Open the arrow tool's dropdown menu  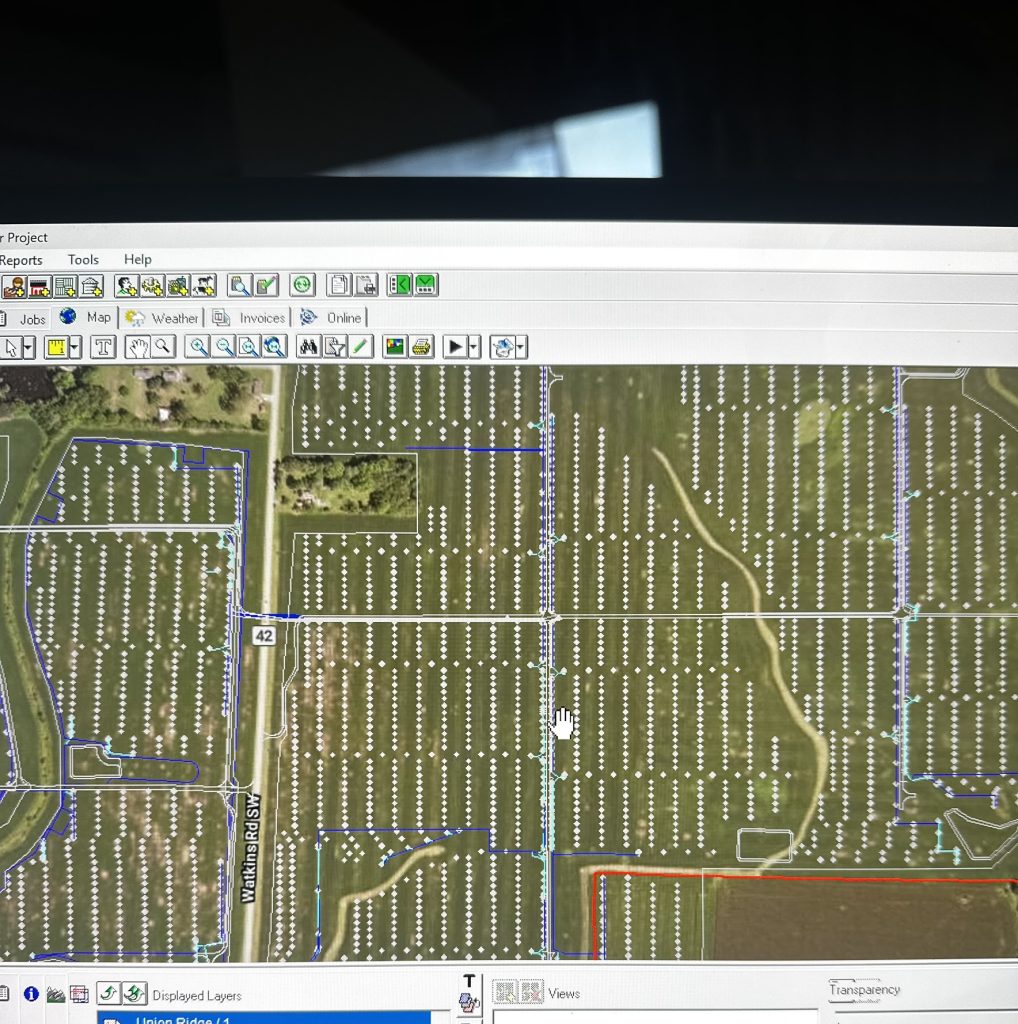click(28, 347)
